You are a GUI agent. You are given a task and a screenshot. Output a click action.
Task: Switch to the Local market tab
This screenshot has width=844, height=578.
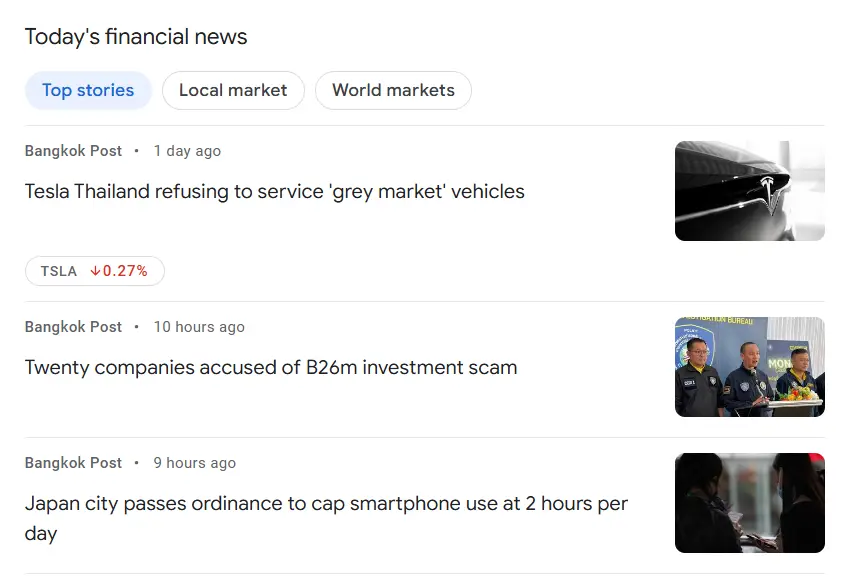click(x=233, y=90)
